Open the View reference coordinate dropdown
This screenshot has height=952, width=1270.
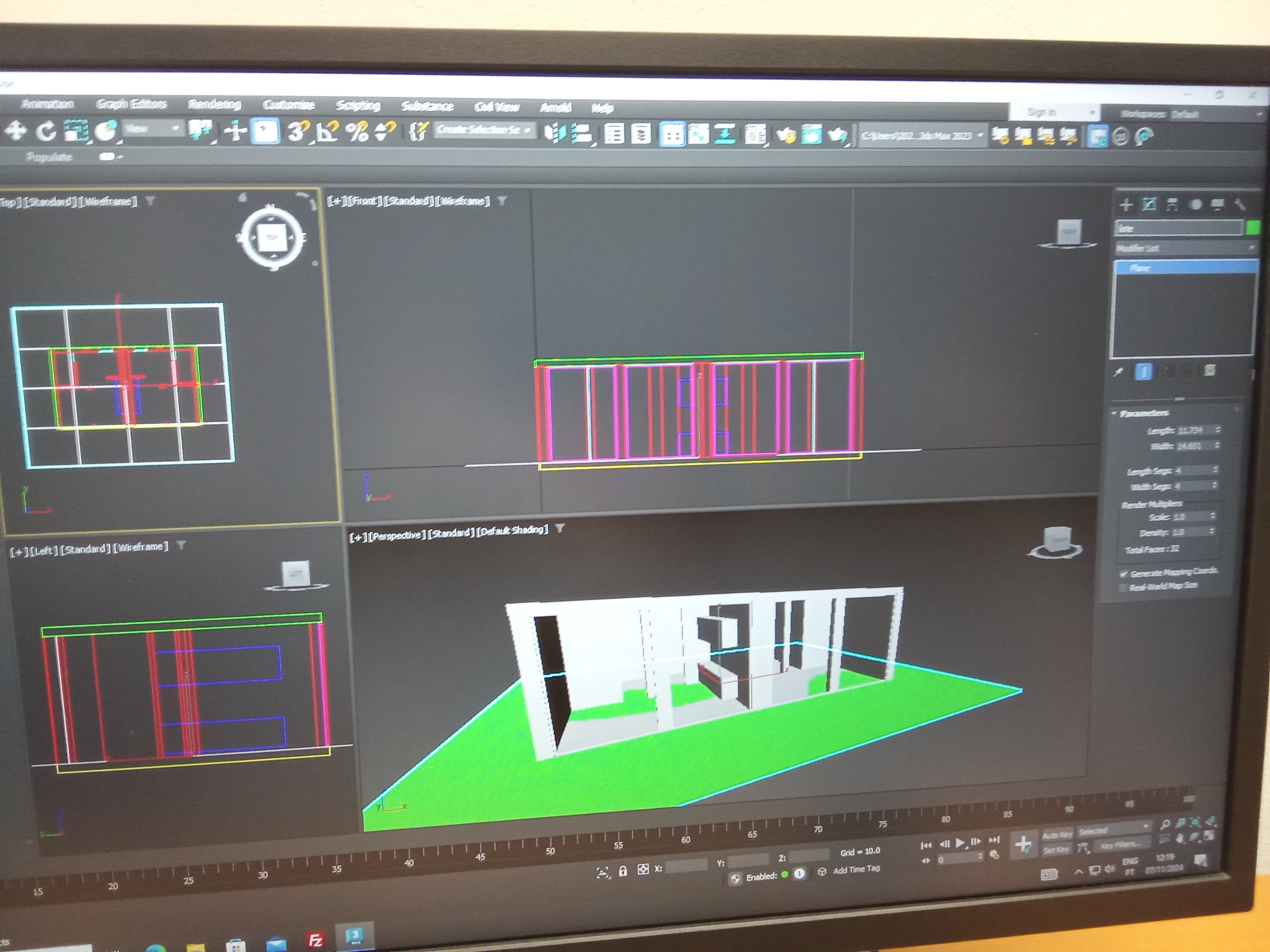pos(153,129)
